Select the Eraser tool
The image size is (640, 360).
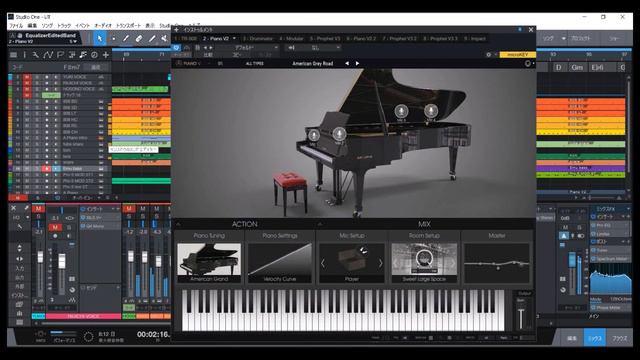(139, 39)
